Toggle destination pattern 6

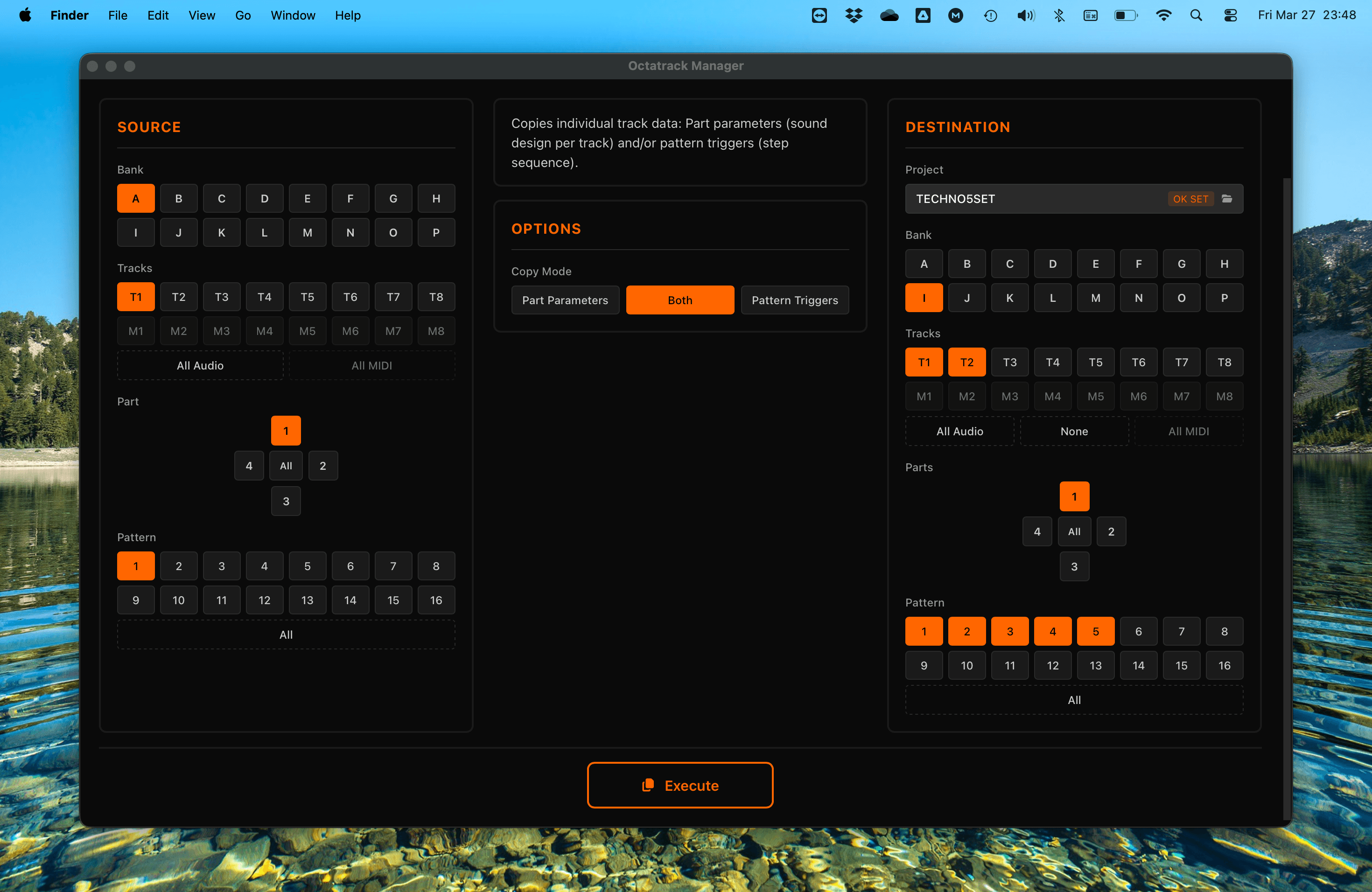(1138, 632)
